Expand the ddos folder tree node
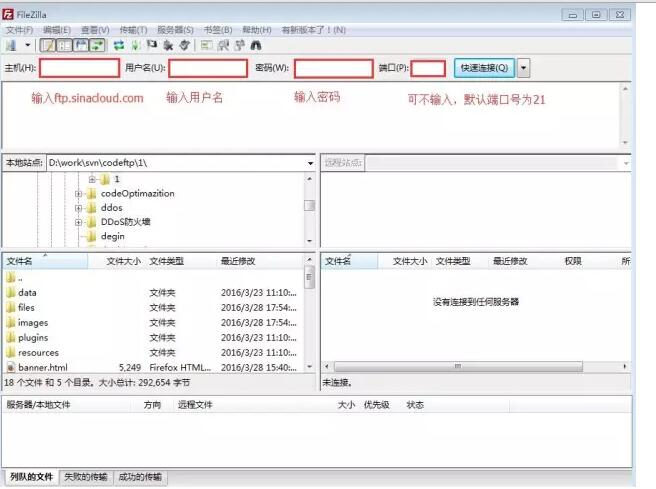The image size is (656, 489). [78, 208]
